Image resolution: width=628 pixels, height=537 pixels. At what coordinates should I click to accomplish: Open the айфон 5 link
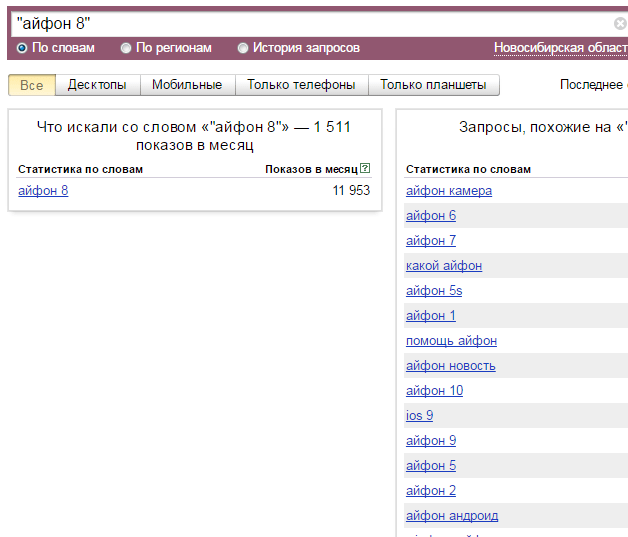tap(431, 465)
